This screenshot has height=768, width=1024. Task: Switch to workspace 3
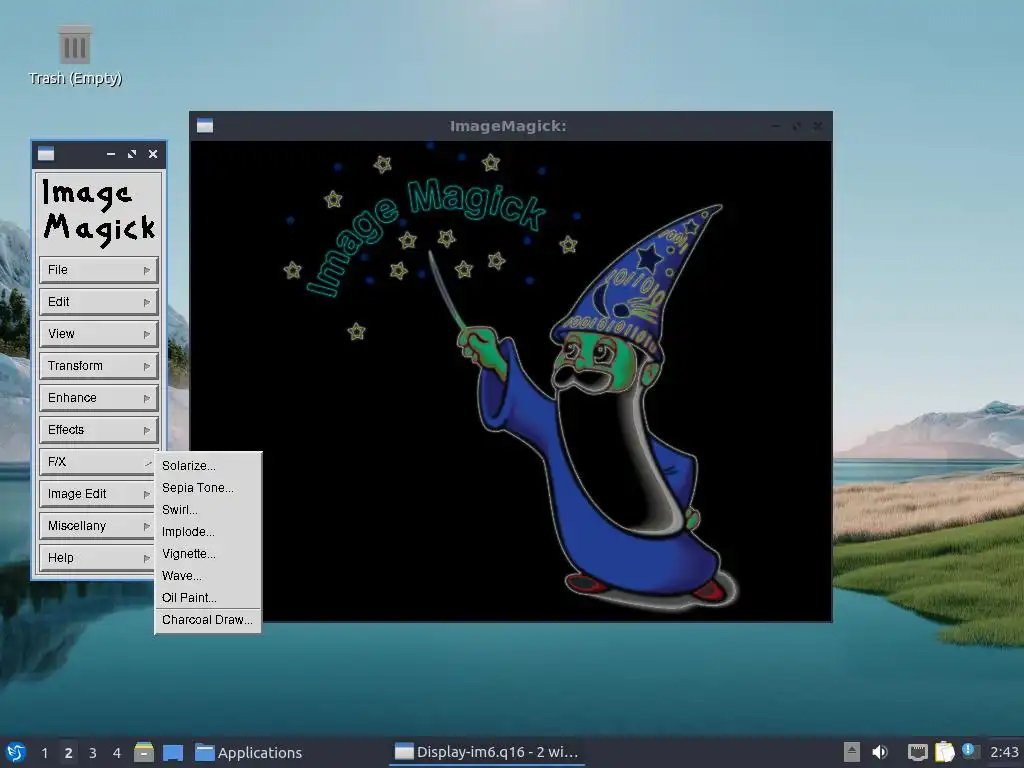(93, 753)
